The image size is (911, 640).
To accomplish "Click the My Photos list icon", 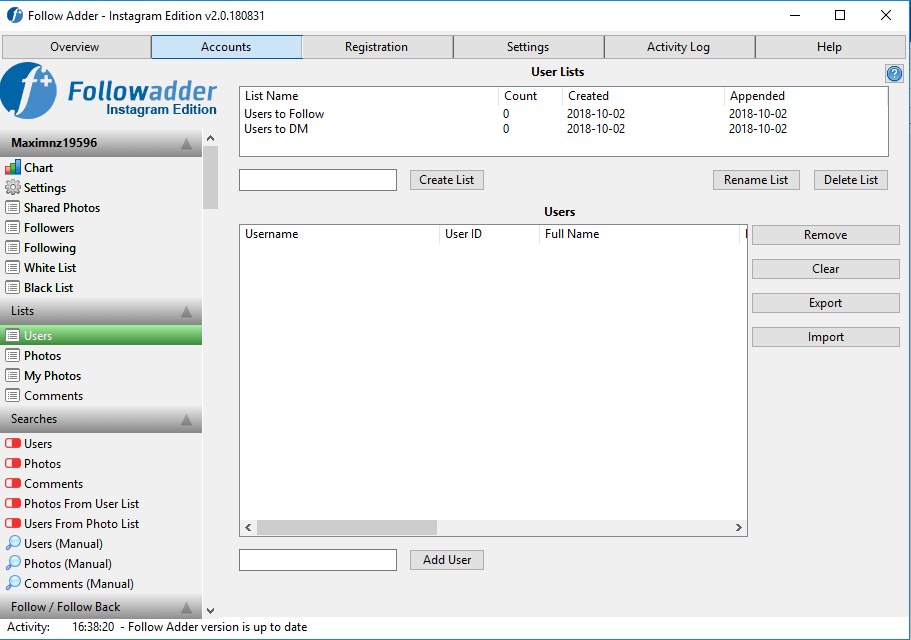I will point(13,376).
